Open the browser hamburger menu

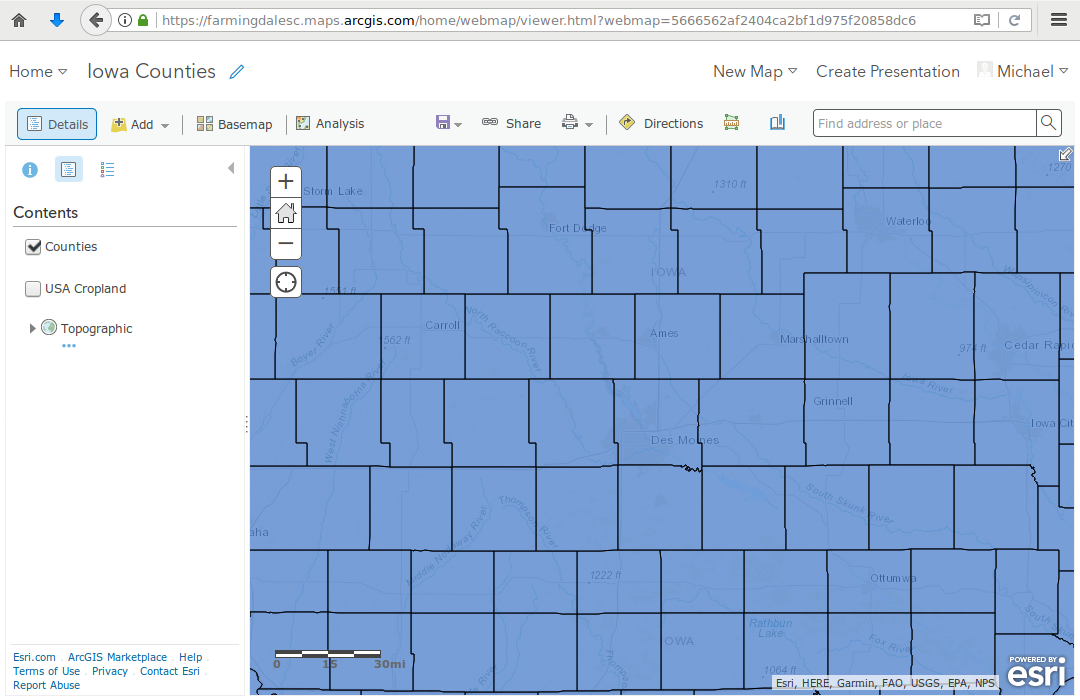[1059, 20]
